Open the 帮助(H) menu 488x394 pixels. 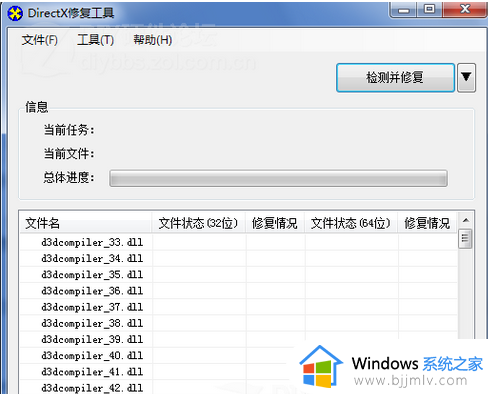coord(153,40)
